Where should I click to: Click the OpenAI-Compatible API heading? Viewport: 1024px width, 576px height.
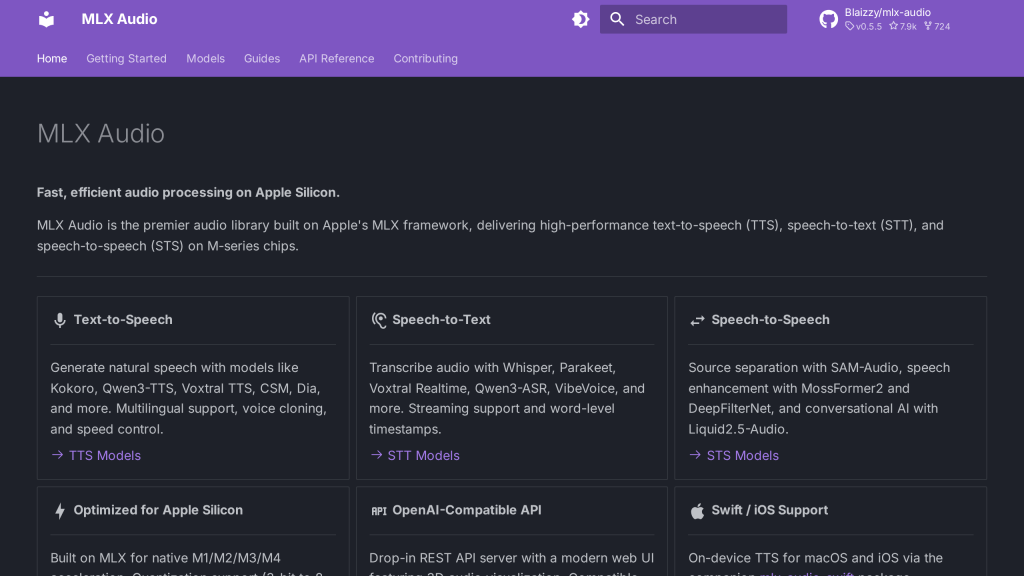point(467,511)
